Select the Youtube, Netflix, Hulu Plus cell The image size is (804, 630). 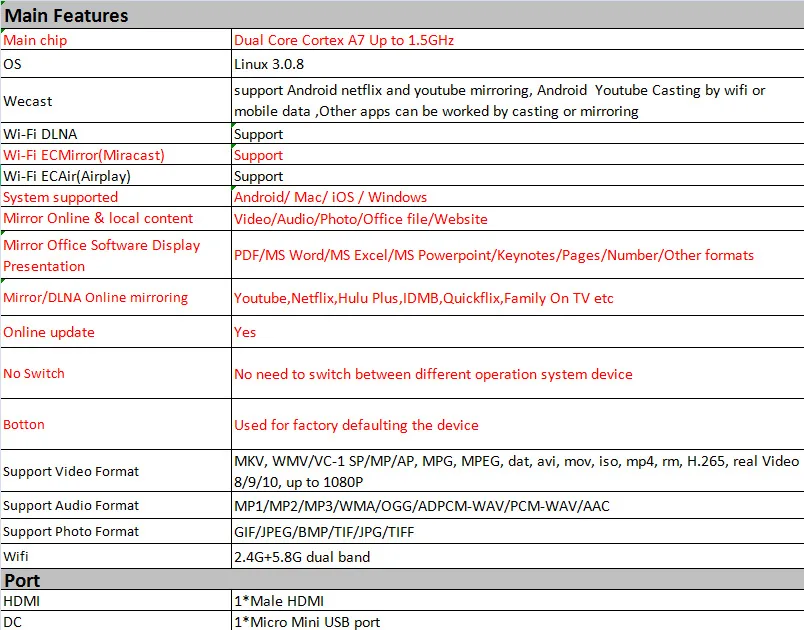[516, 298]
